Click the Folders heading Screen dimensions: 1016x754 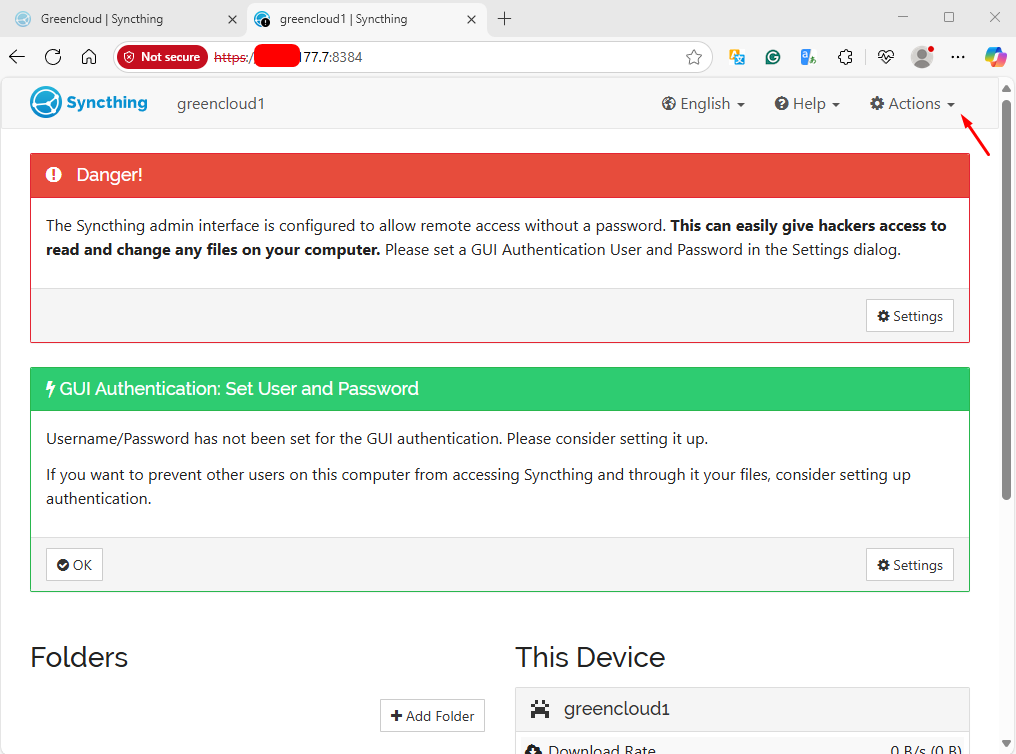[x=79, y=657]
